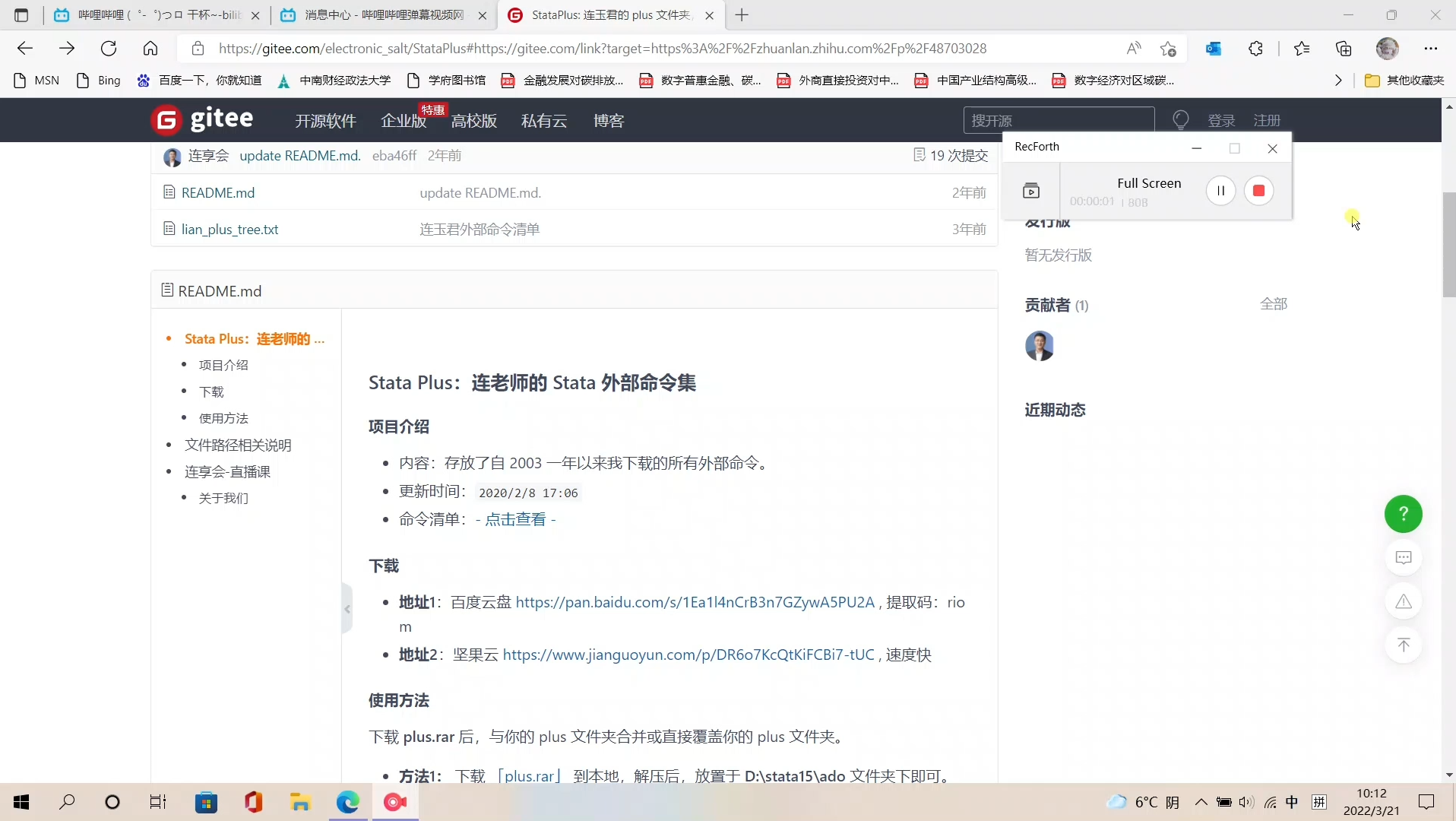The height and width of the screenshot is (821, 1456).
Task: Open the volume control in tray
Action: pos(1246,802)
